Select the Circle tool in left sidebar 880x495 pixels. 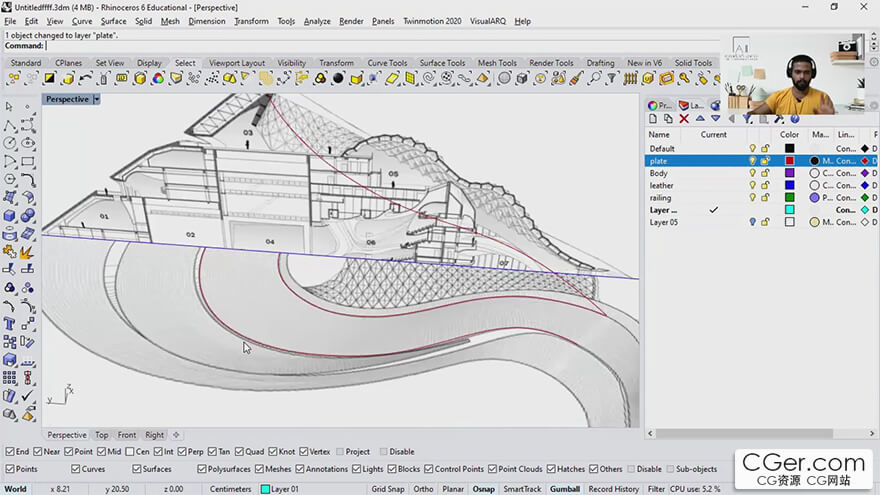coord(9,144)
